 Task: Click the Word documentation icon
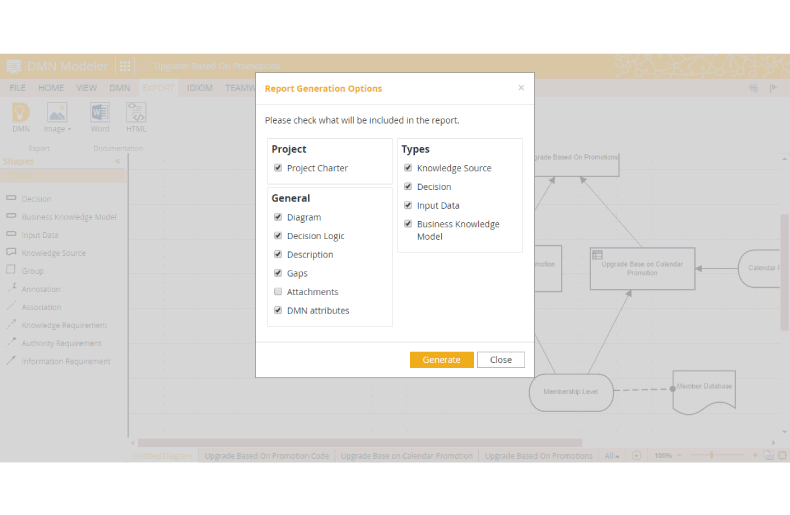[x=100, y=113]
